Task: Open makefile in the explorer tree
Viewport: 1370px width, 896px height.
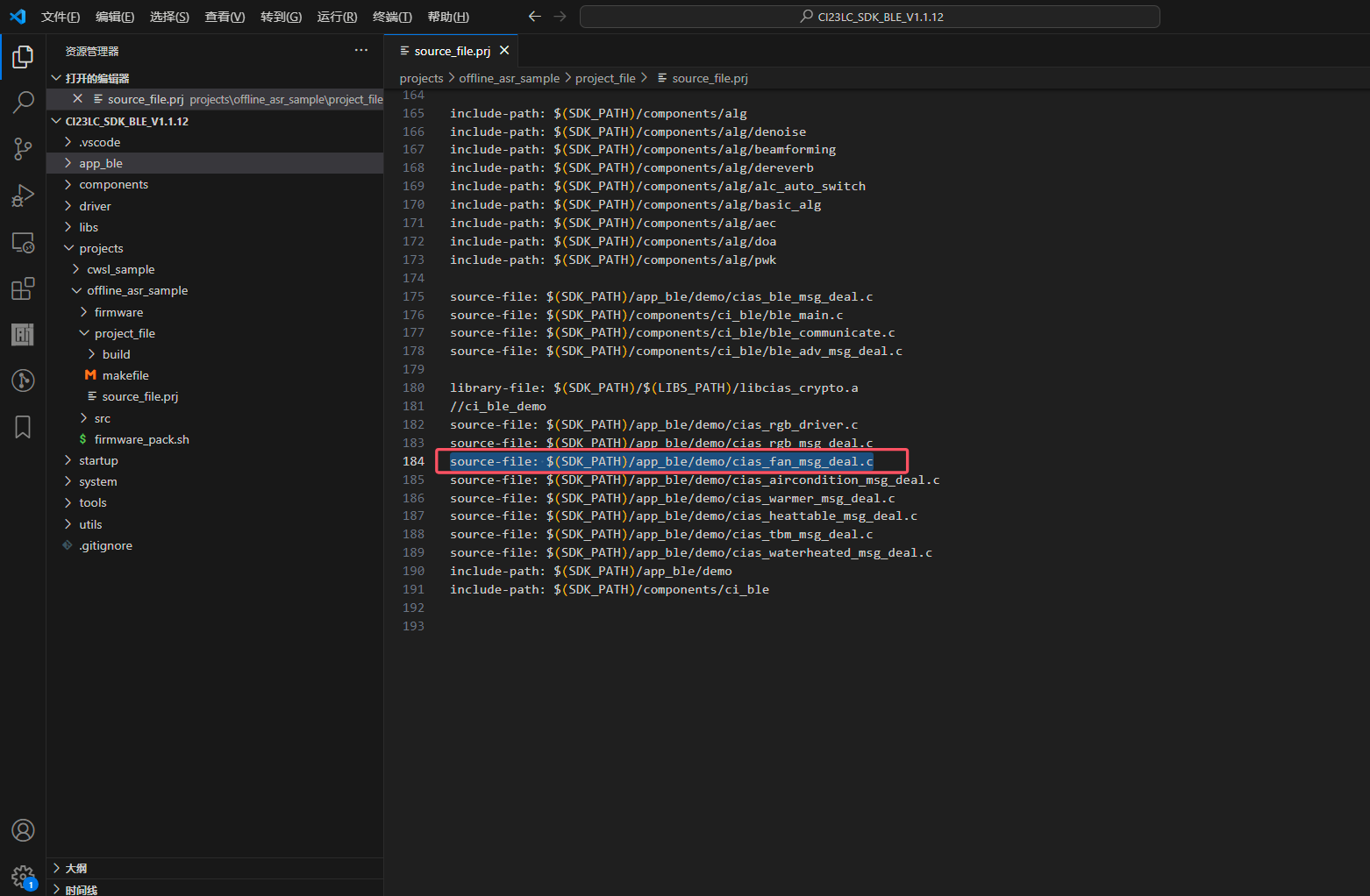Action: [215, 375]
